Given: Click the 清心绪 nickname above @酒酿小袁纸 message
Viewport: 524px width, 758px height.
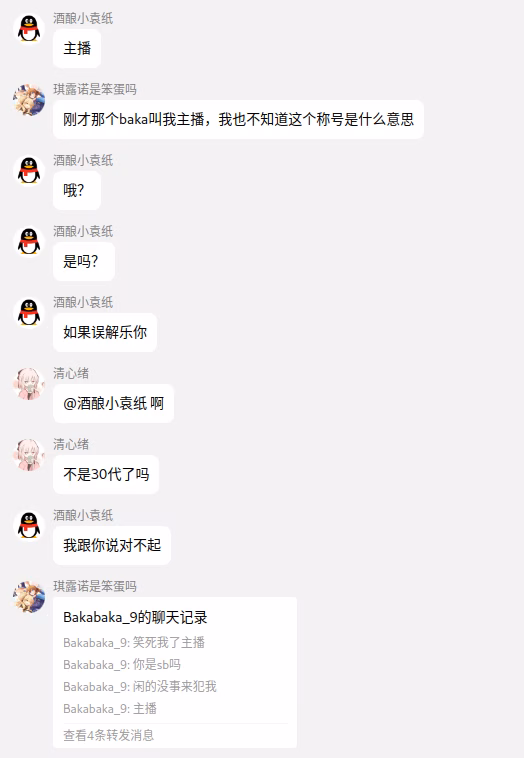Looking at the screenshot, I should pos(71,373).
